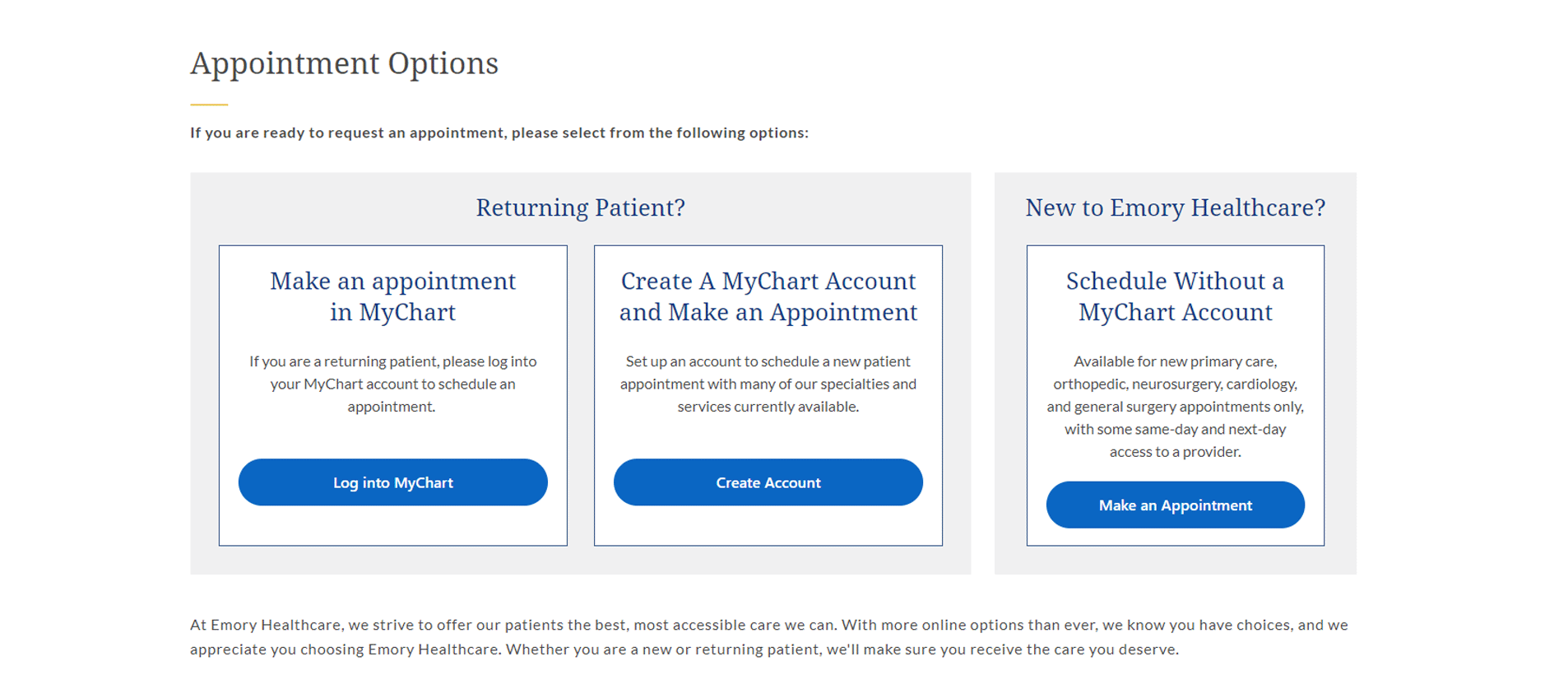
Task: Click the gold underline beneath Appointment Options
Action: pos(209,105)
